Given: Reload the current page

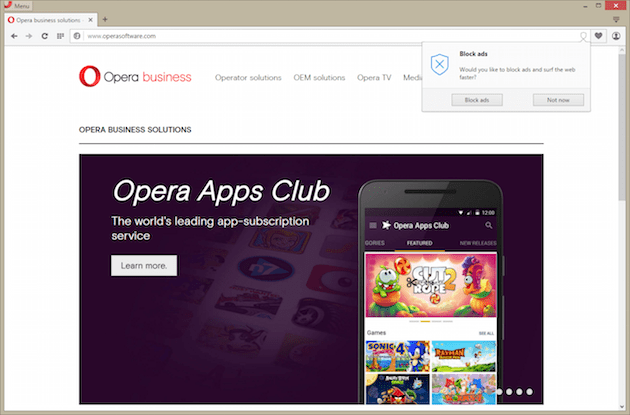Looking at the screenshot, I should 45,36.
